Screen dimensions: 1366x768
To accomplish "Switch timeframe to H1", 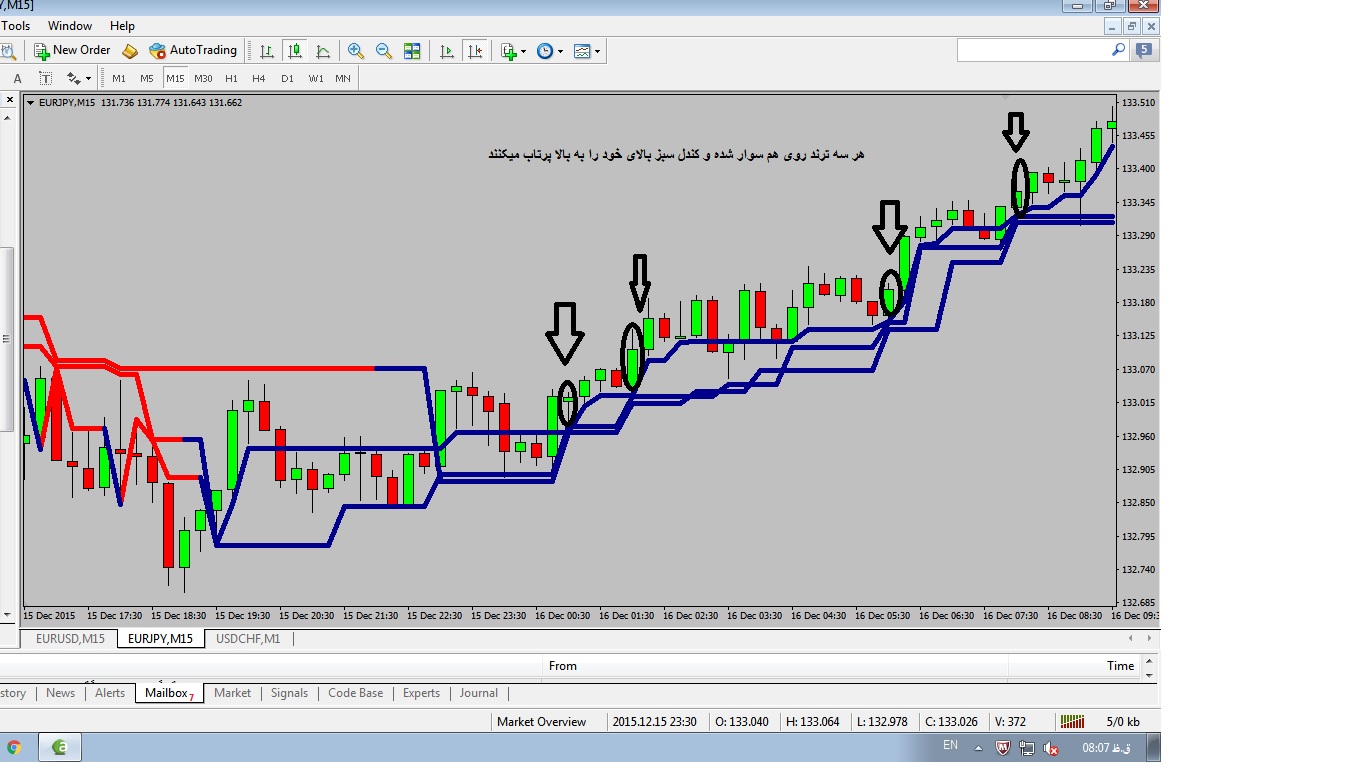I will click(231, 78).
